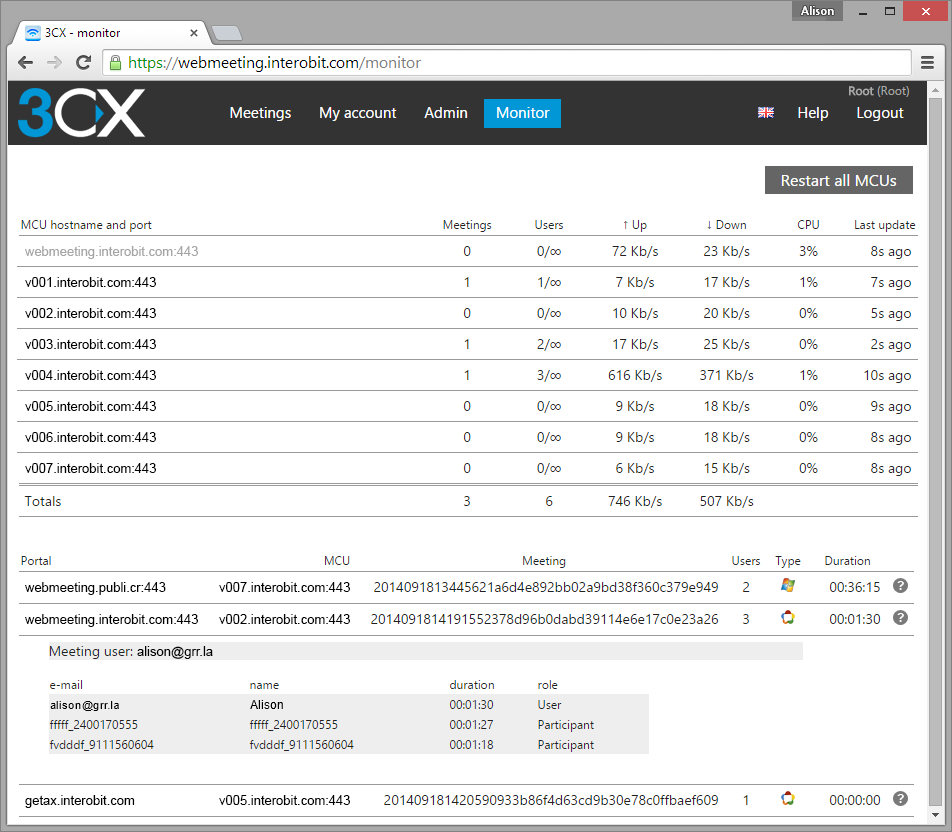952x832 pixels.
Task: Click type icon in getax.interobit.com row
Action: pyautogui.click(x=787, y=799)
